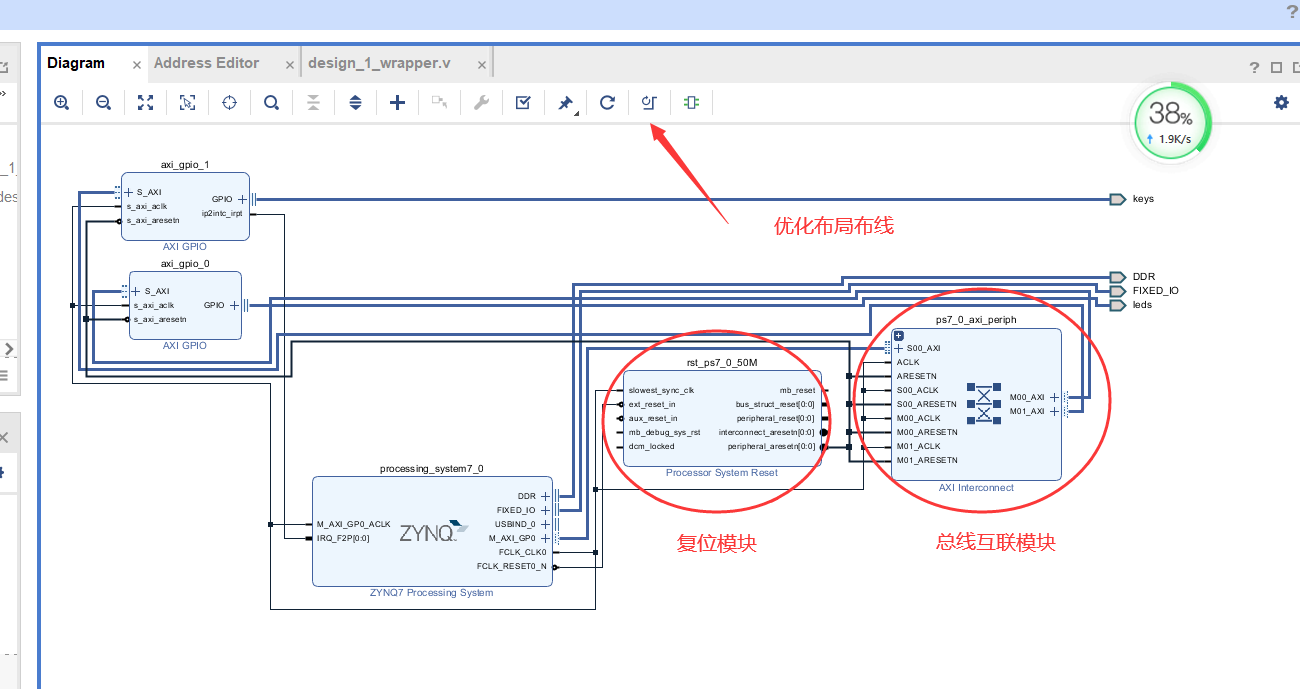Click the Zoom Fit four-arrows icon
Screen dimensions: 1300x689
point(145,102)
